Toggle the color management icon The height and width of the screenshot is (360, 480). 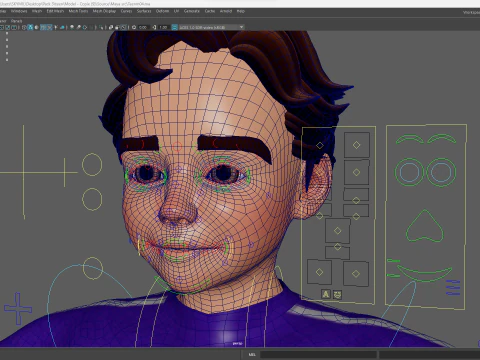coord(174,27)
